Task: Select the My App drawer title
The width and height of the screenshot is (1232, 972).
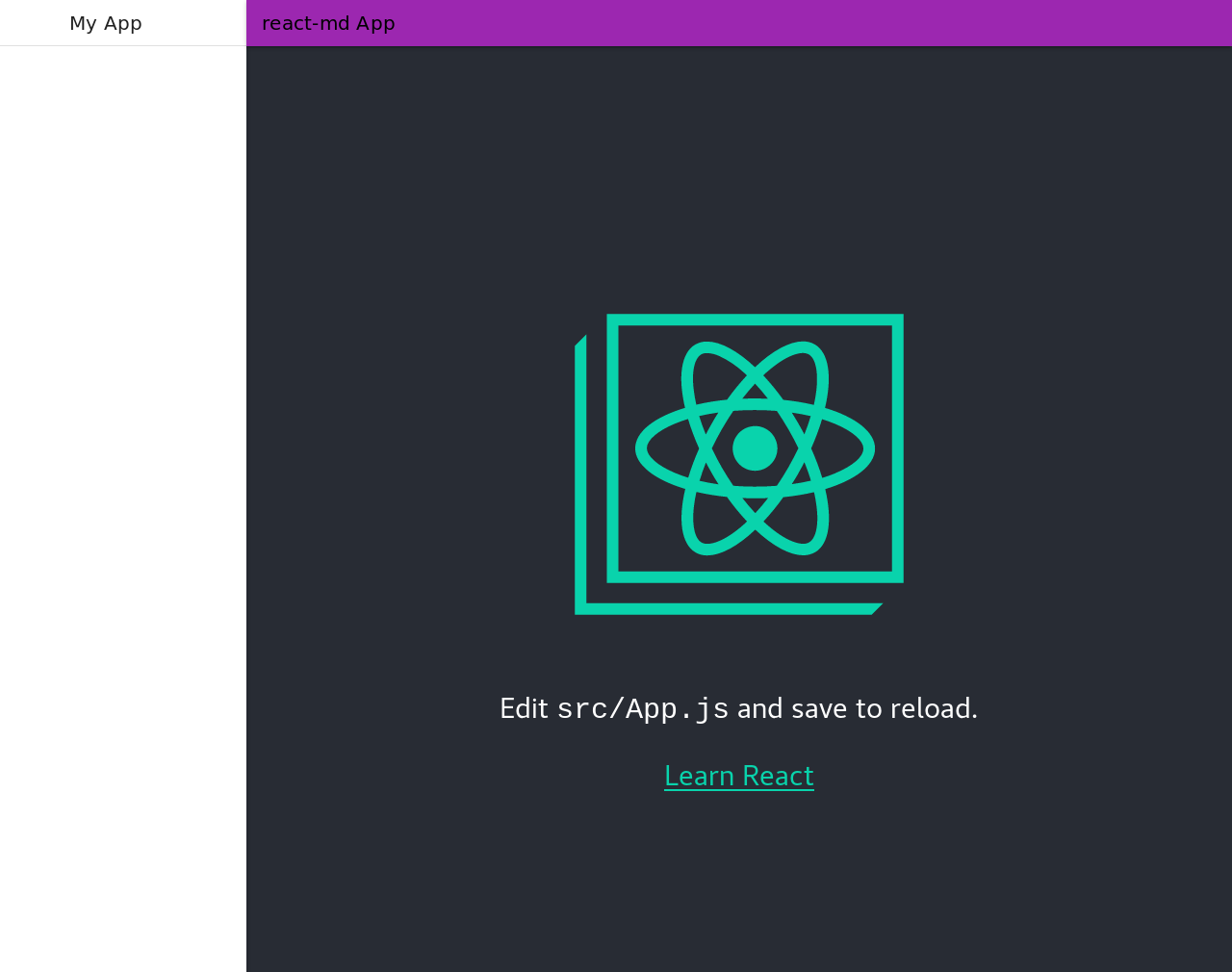Action: point(106,23)
